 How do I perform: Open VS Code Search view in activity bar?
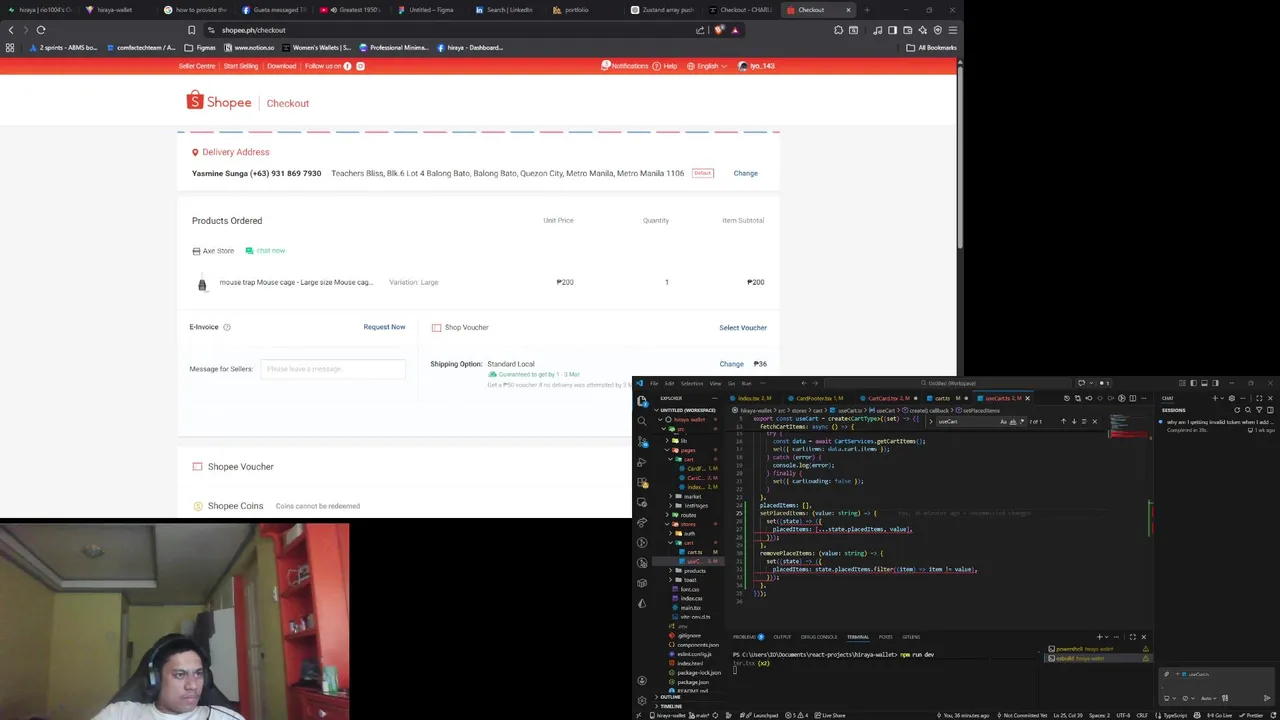[x=642, y=421]
